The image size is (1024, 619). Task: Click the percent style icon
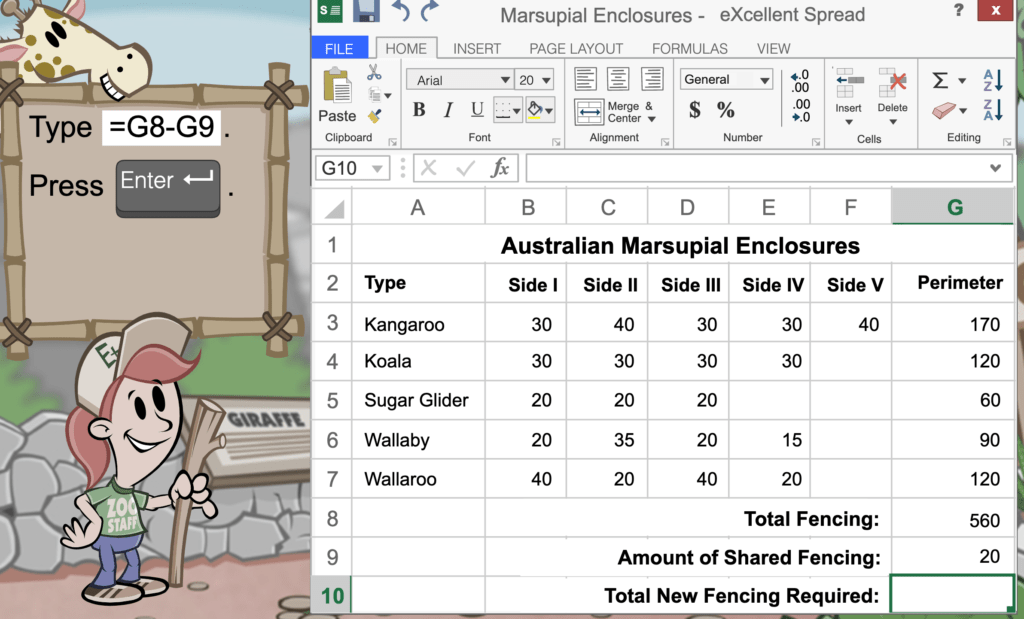[x=725, y=110]
